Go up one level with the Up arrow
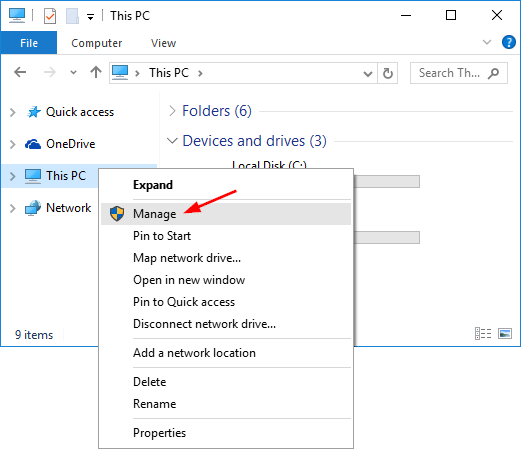The image size is (521, 449). click(96, 72)
